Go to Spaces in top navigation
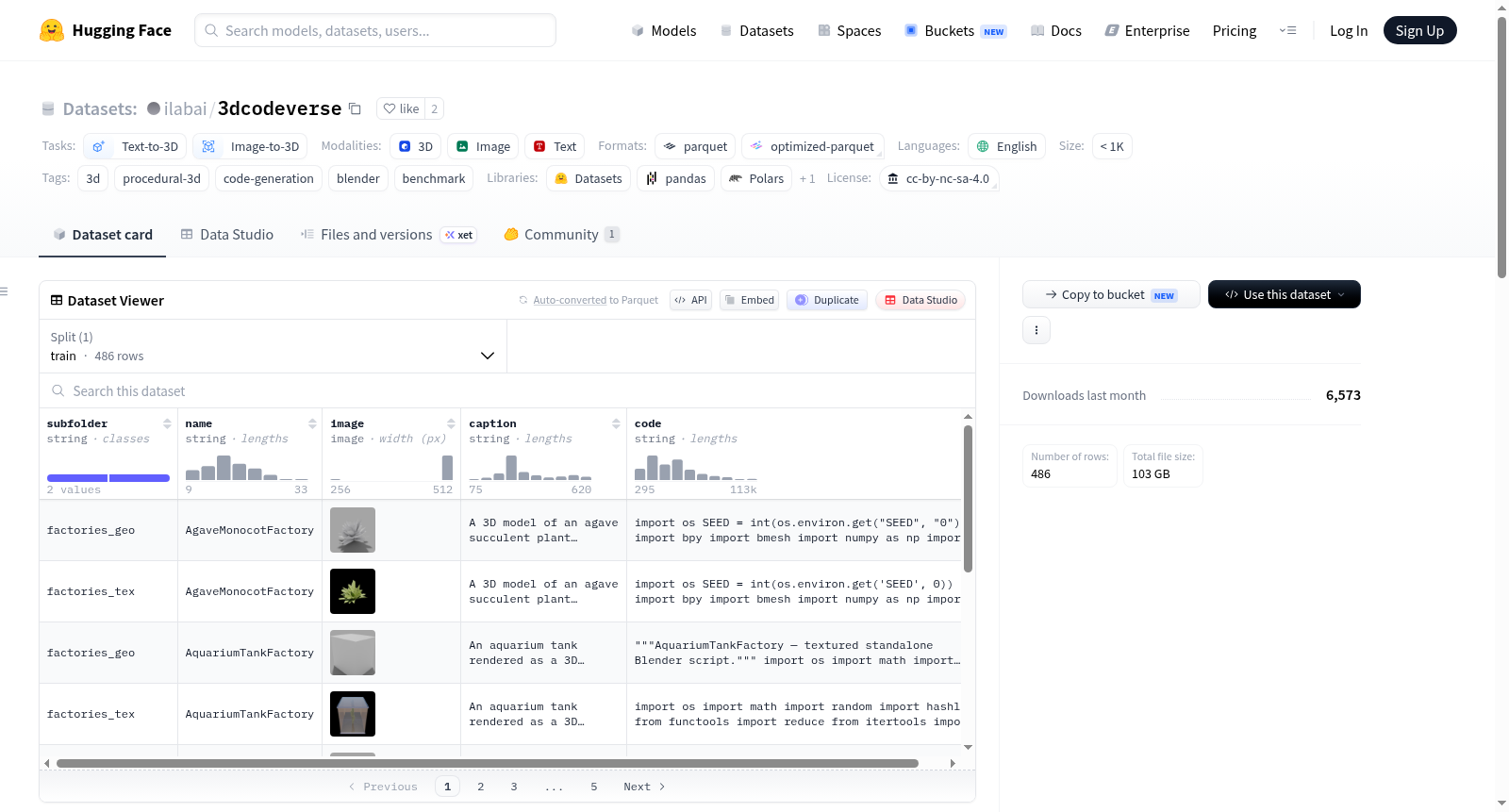Viewport: 1509px width, 812px height. [x=849, y=30]
